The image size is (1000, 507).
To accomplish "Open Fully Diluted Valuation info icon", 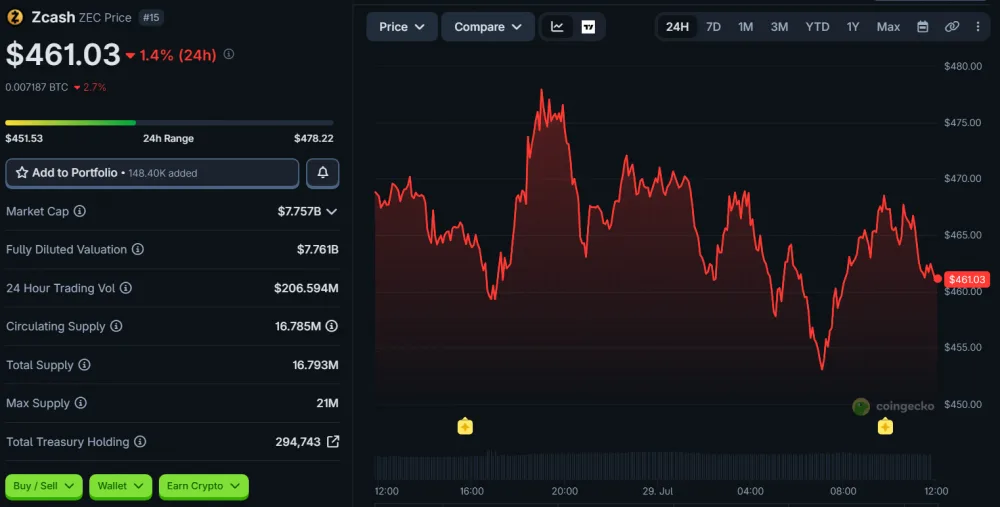I will click(x=138, y=249).
